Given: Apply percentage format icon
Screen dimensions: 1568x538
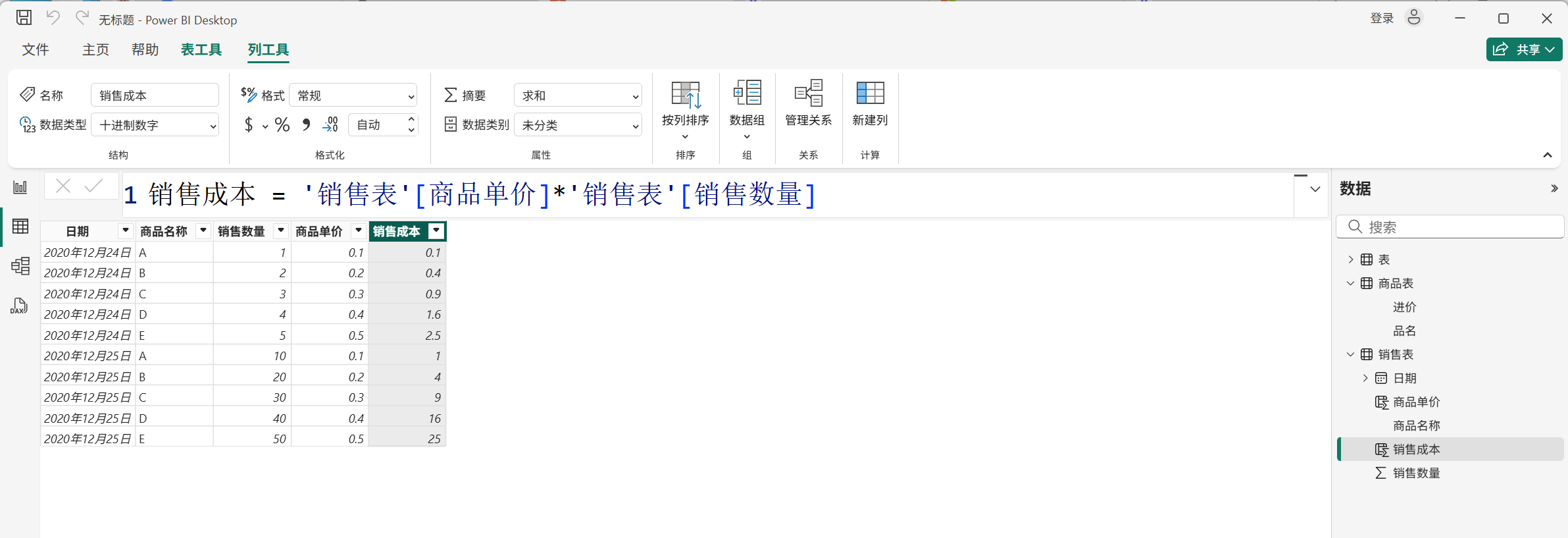Looking at the screenshot, I should 282,124.
